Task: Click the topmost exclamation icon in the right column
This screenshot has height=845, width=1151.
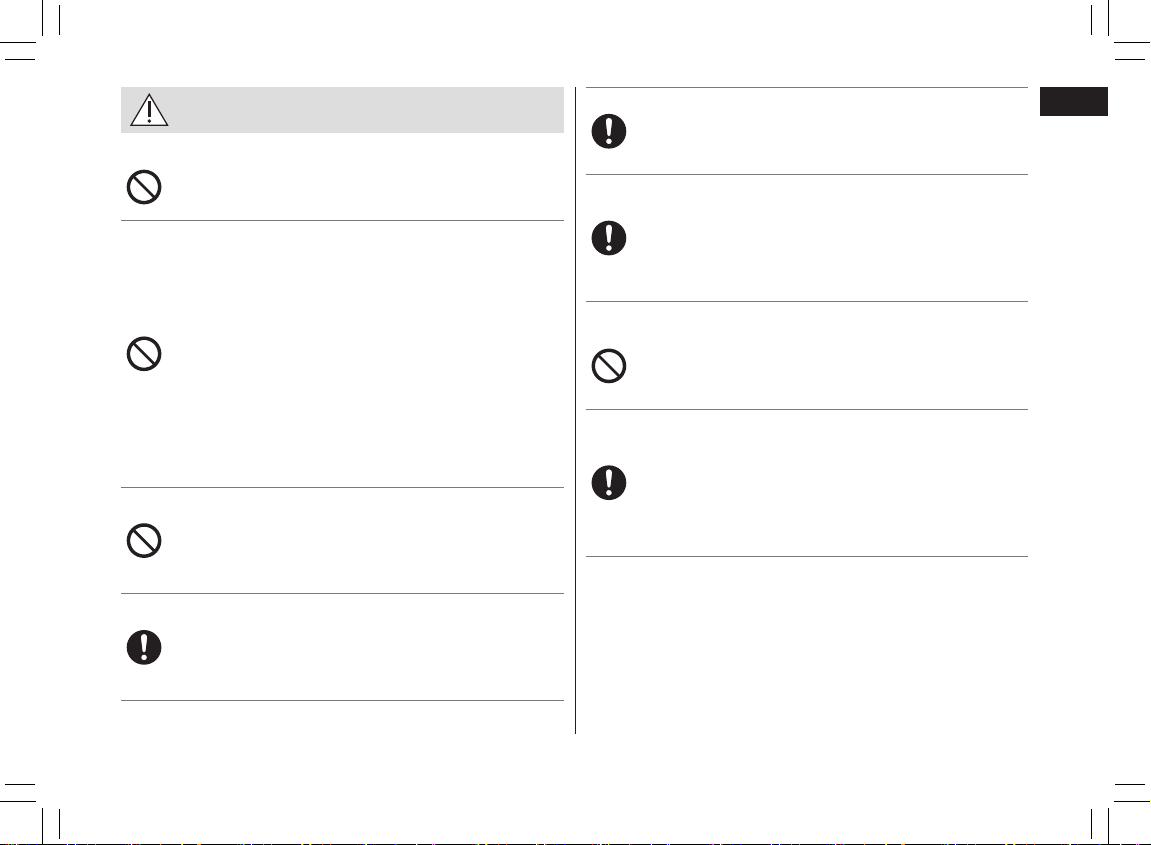Action: (609, 131)
